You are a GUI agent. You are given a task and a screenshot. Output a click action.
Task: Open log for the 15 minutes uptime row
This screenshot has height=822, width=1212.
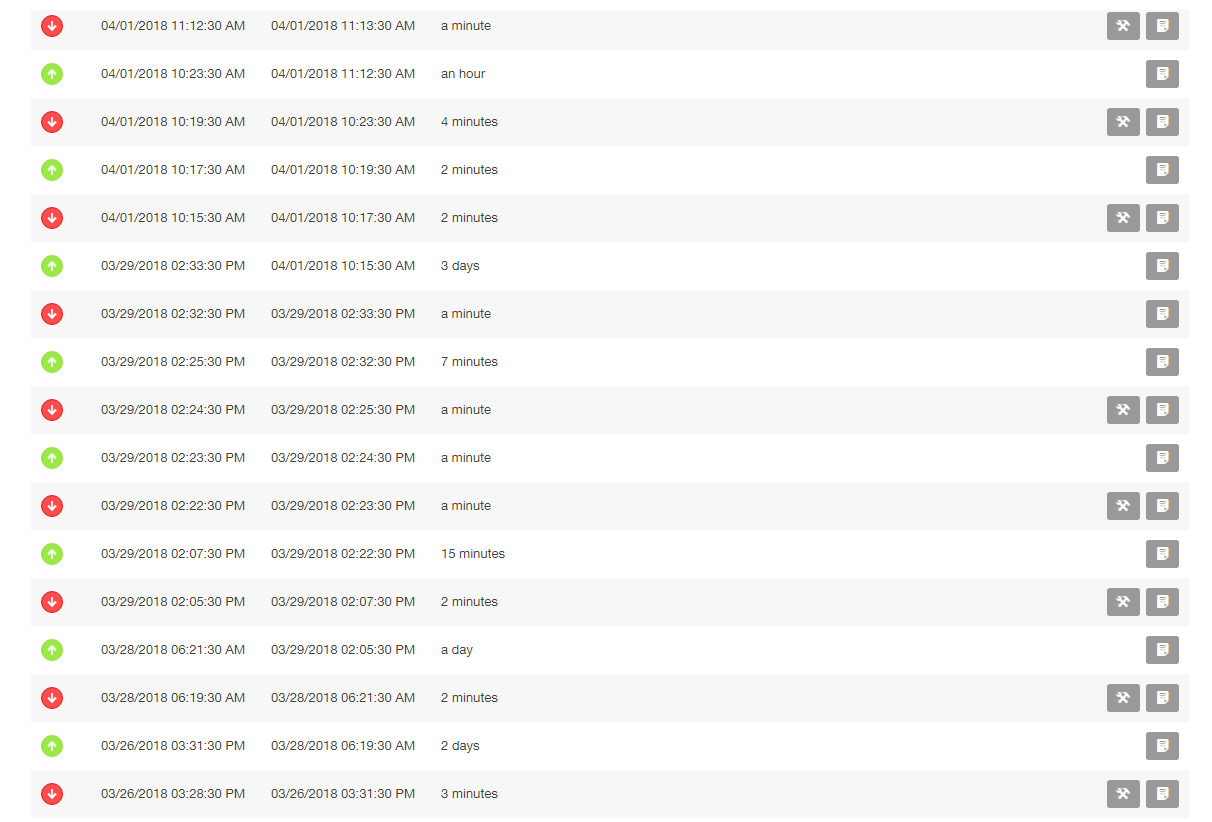click(x=1162, y=554)
